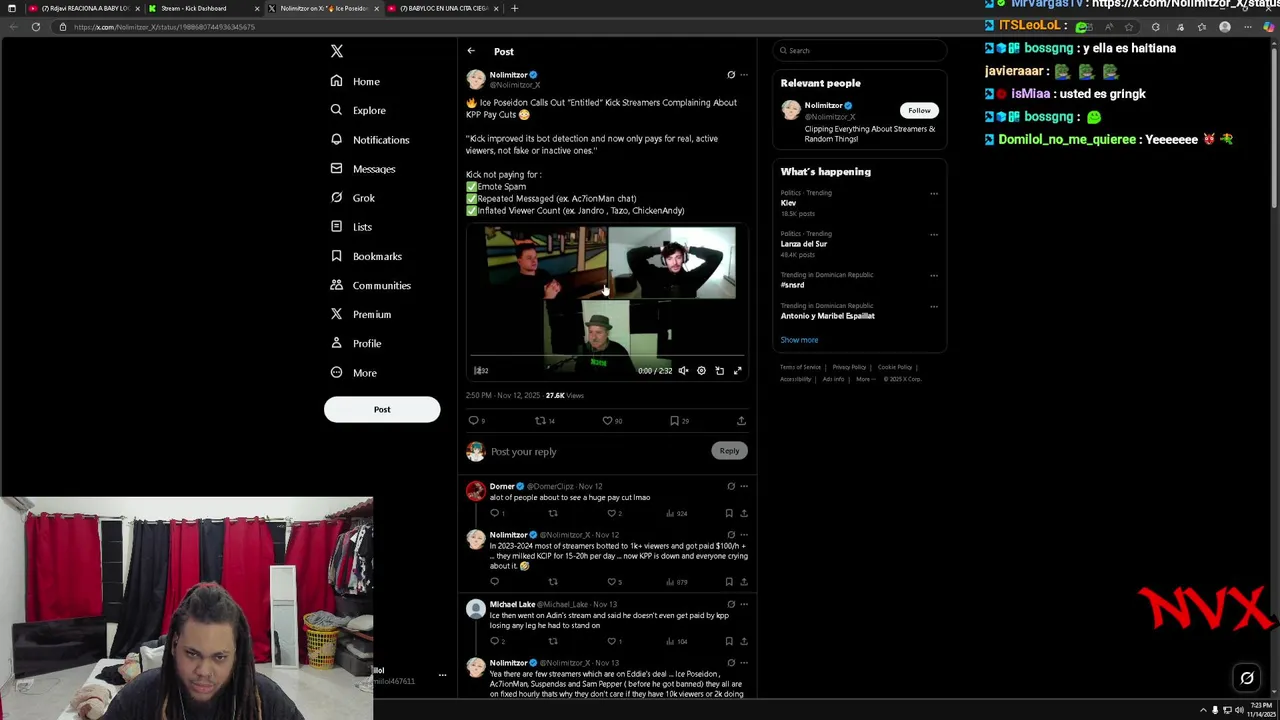Click the white Post button in the sidebar
1280x720 pixels.
pyautogui.click(x=382, y=409)
